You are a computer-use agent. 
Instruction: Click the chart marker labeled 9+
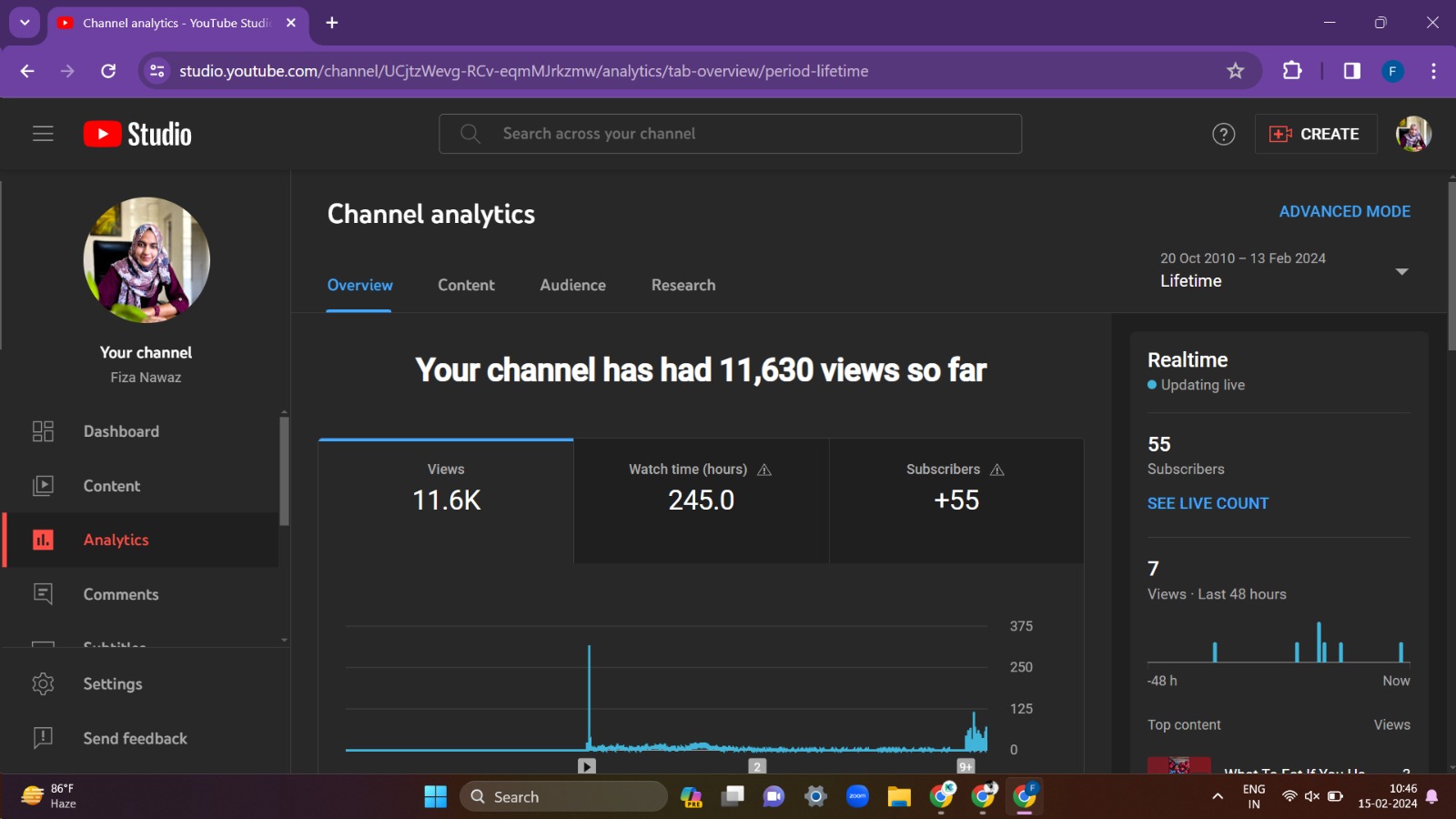tap(966, 766)
